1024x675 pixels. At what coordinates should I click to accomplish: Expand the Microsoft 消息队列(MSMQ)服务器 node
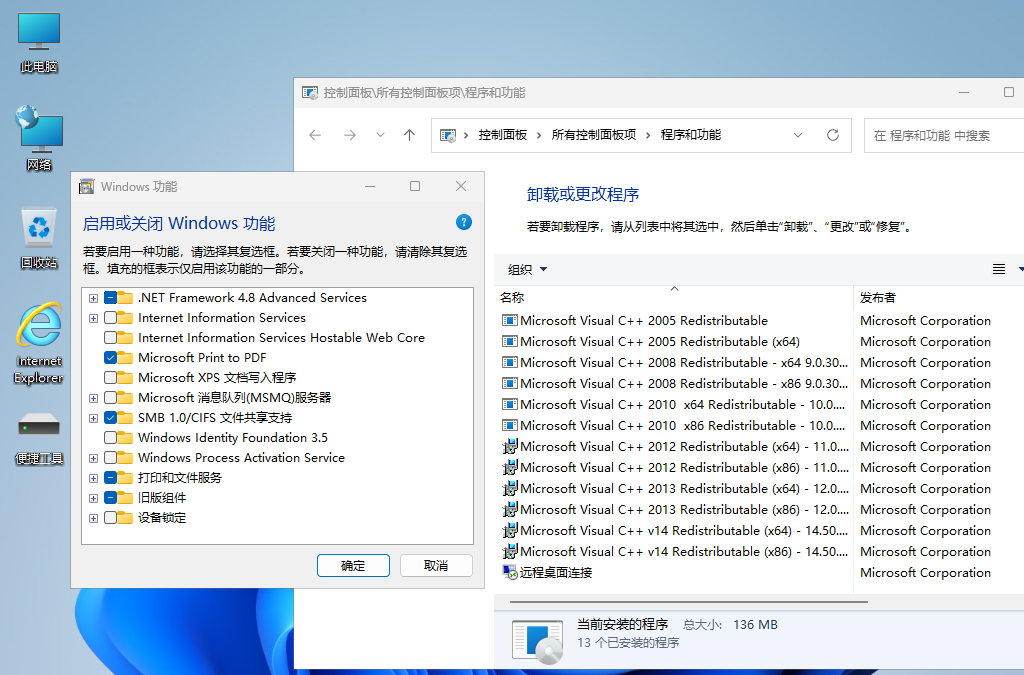tap(93, 398)
